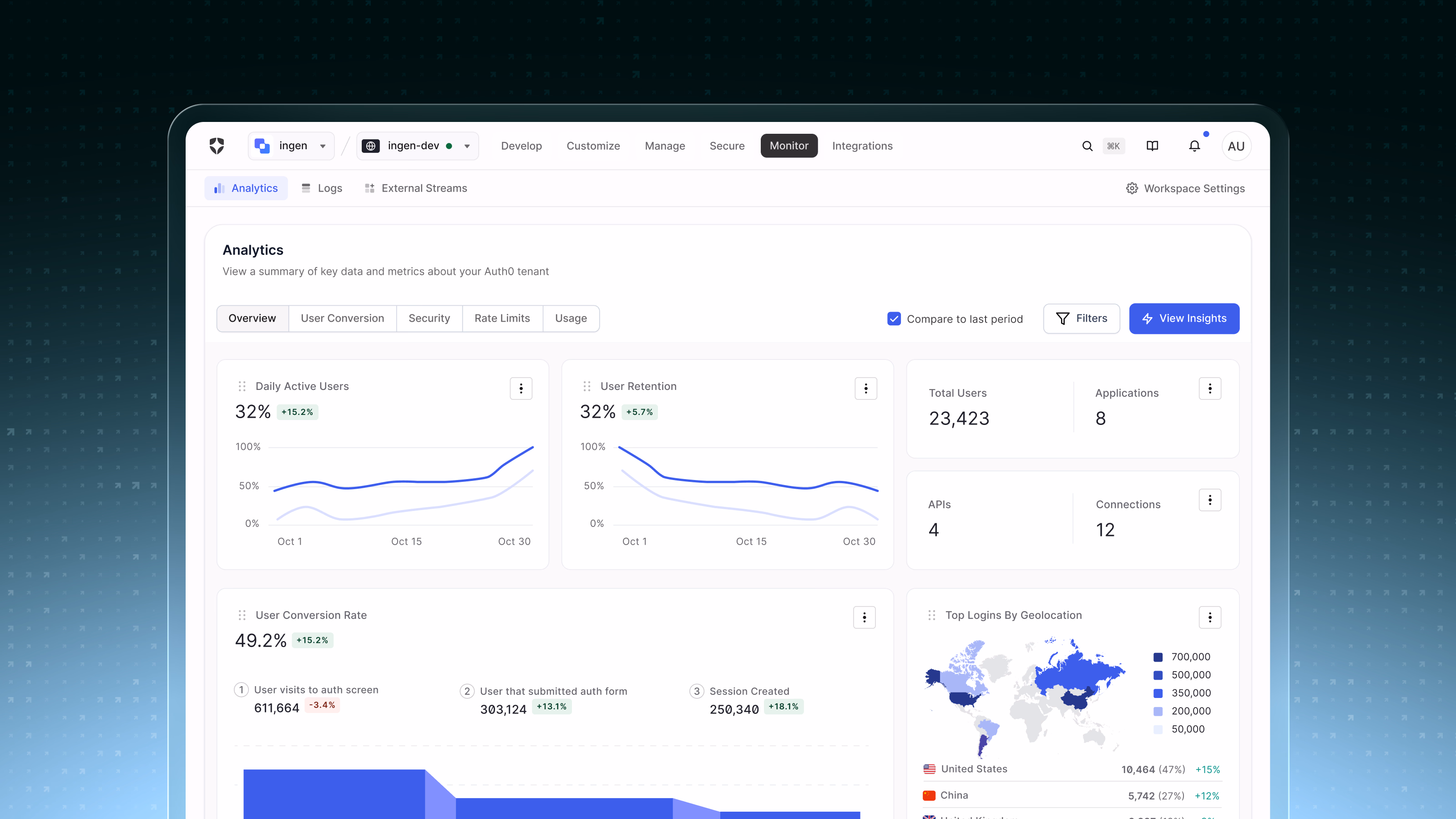
Task: Toggle Compare to last period checkbox
Action: (x=894, y=319)
